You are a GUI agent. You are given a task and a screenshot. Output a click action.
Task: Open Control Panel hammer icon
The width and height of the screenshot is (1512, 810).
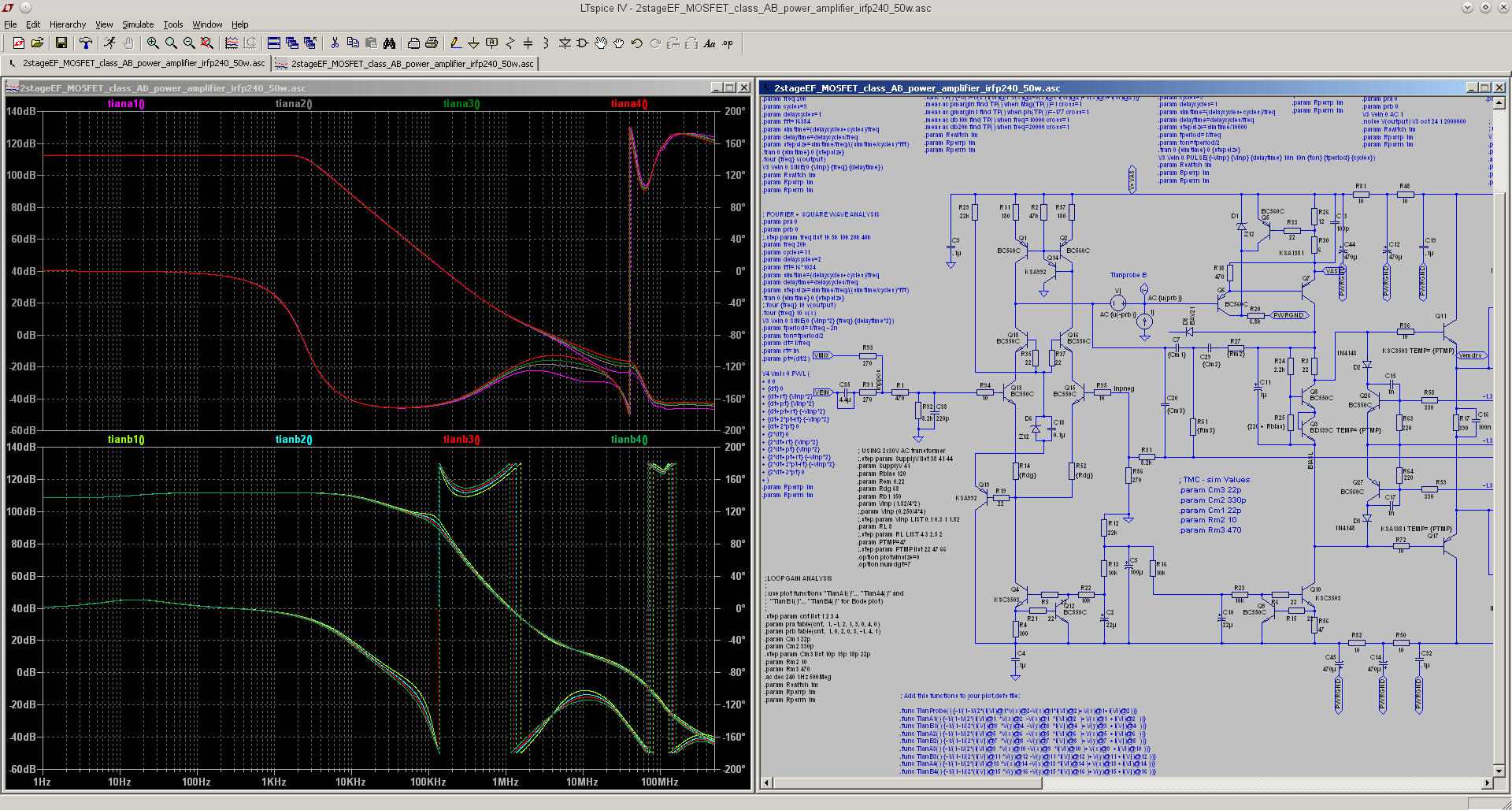86,43
